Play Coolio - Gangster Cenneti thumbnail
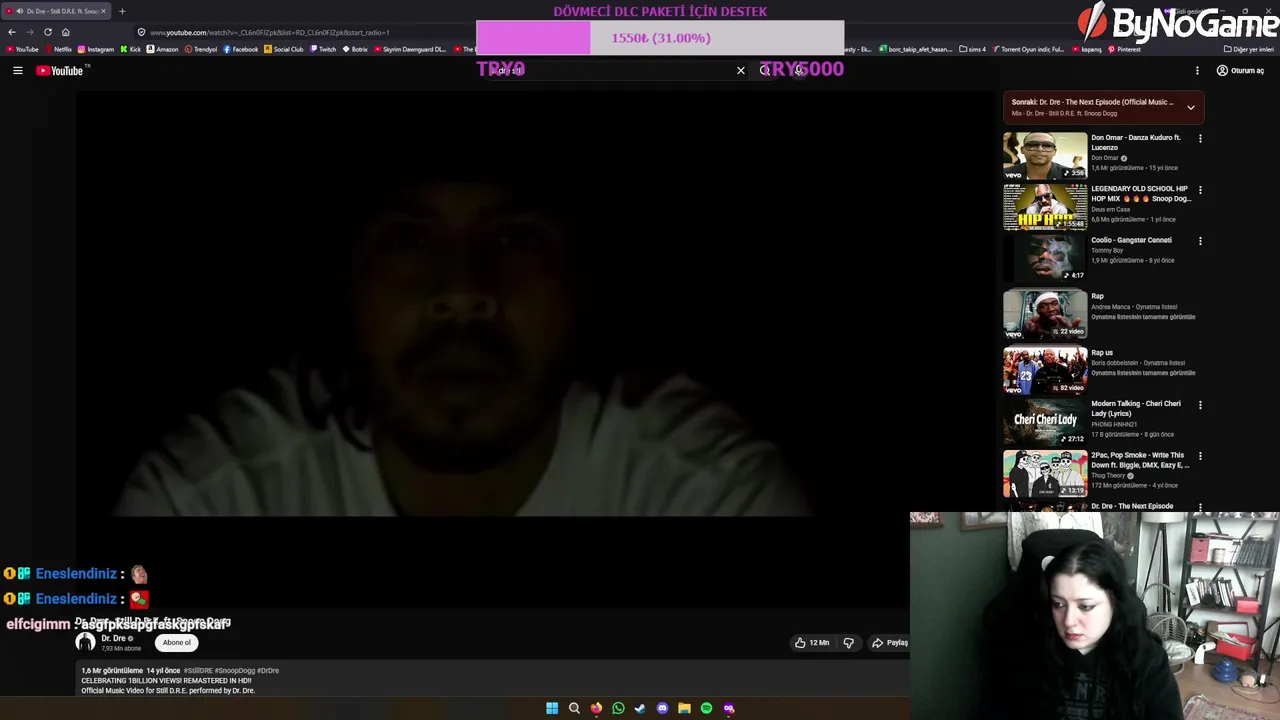 1045,258
